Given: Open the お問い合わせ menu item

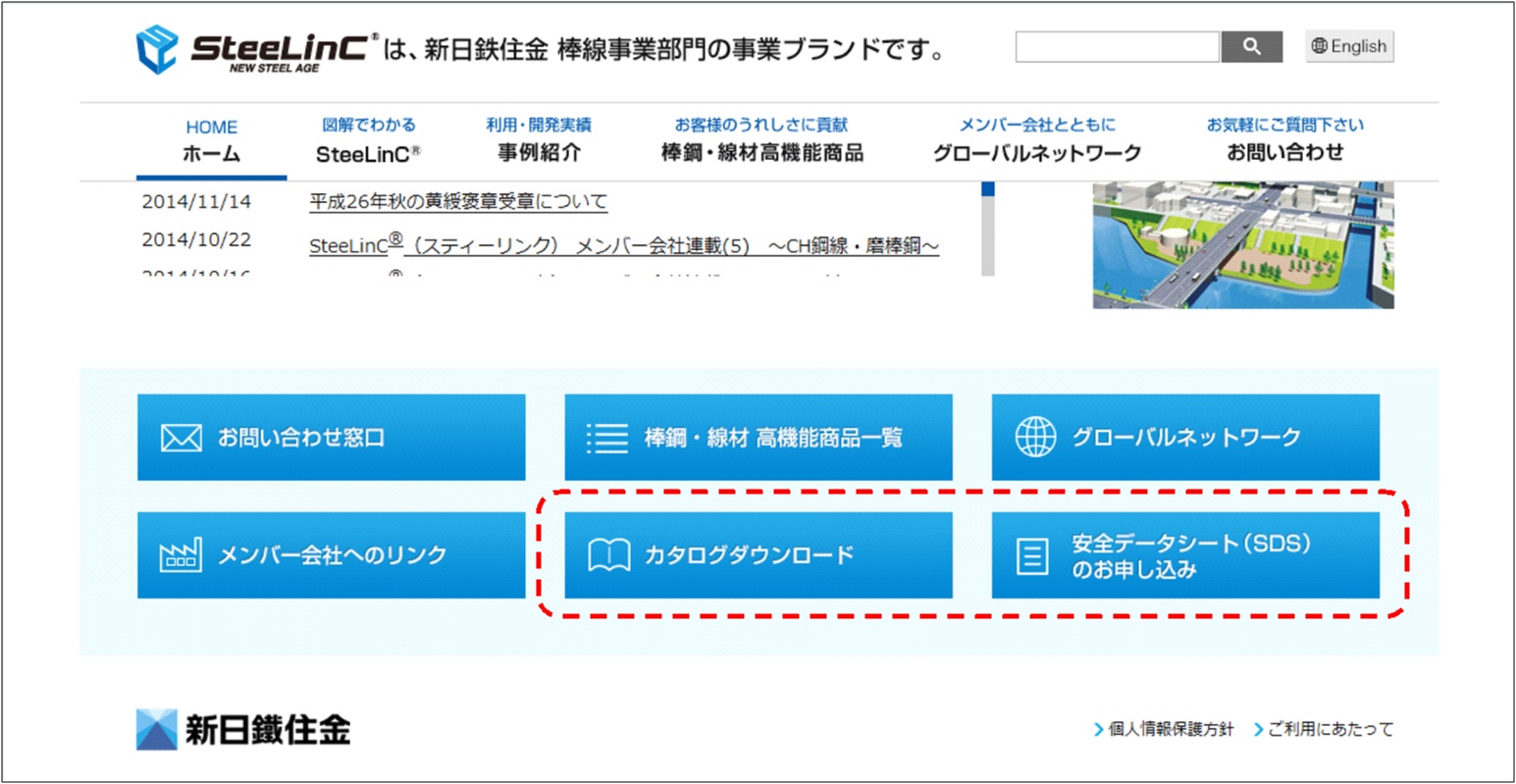Looking at the screenshot, I should [x=1285, y=139].
